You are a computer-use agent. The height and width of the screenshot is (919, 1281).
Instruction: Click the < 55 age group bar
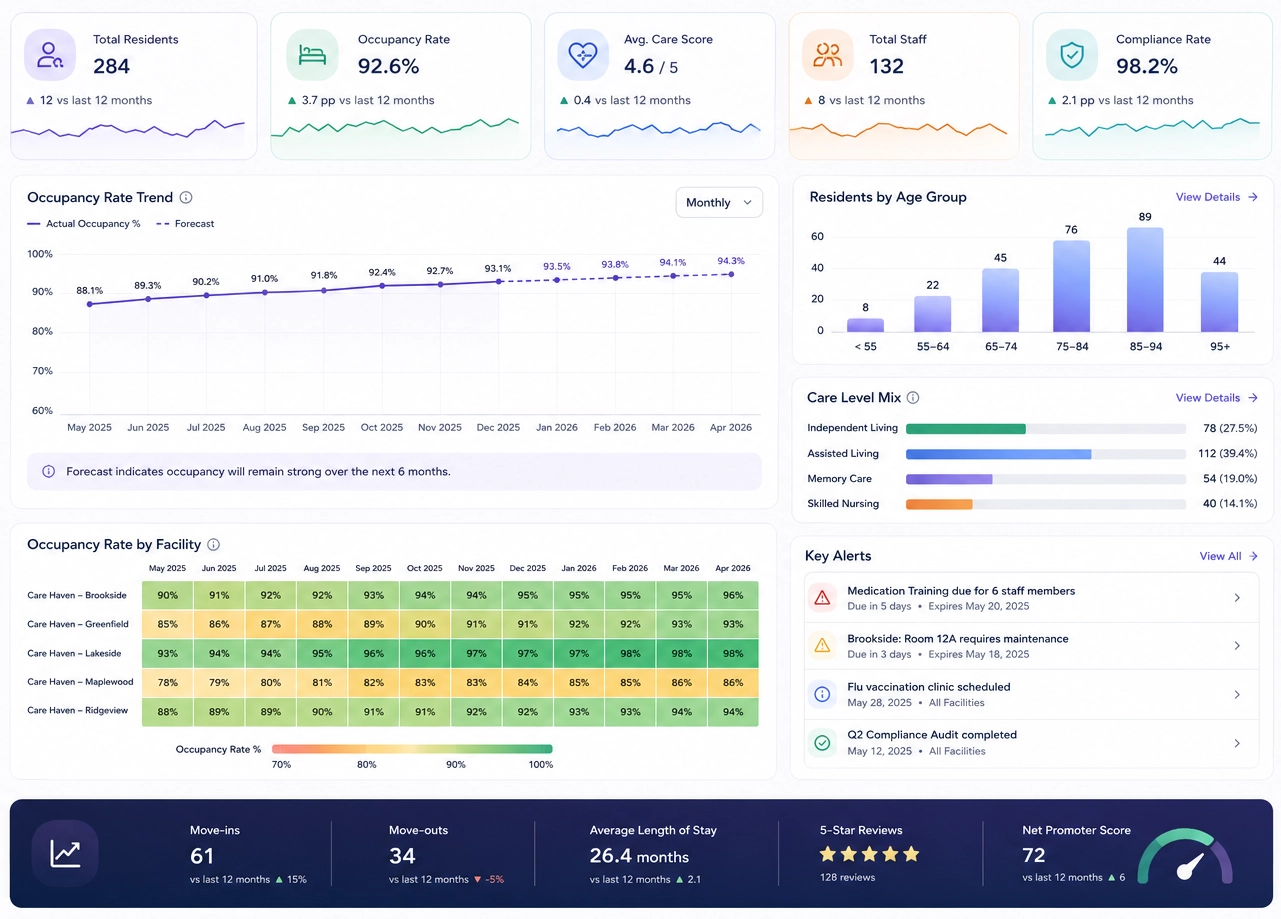point(865,325)
